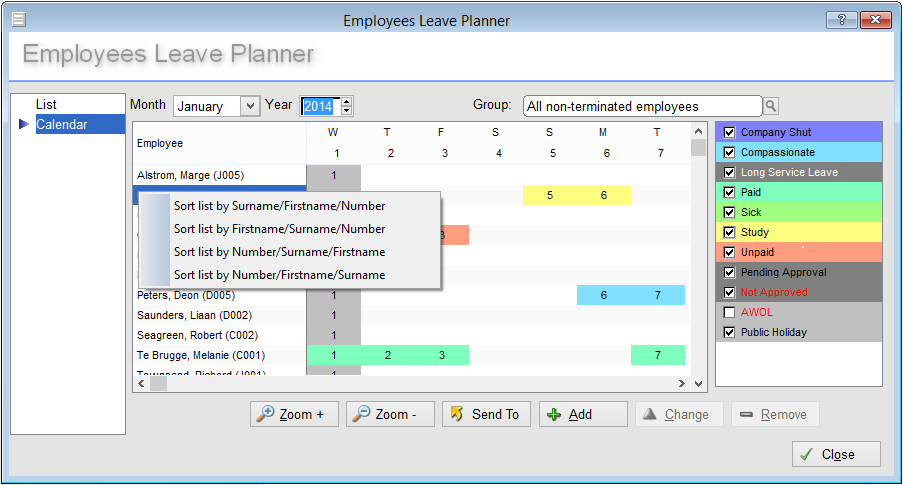Toggle the Sick leave checkbox
The height and width of the screenshot is (485, 903).
730,212
